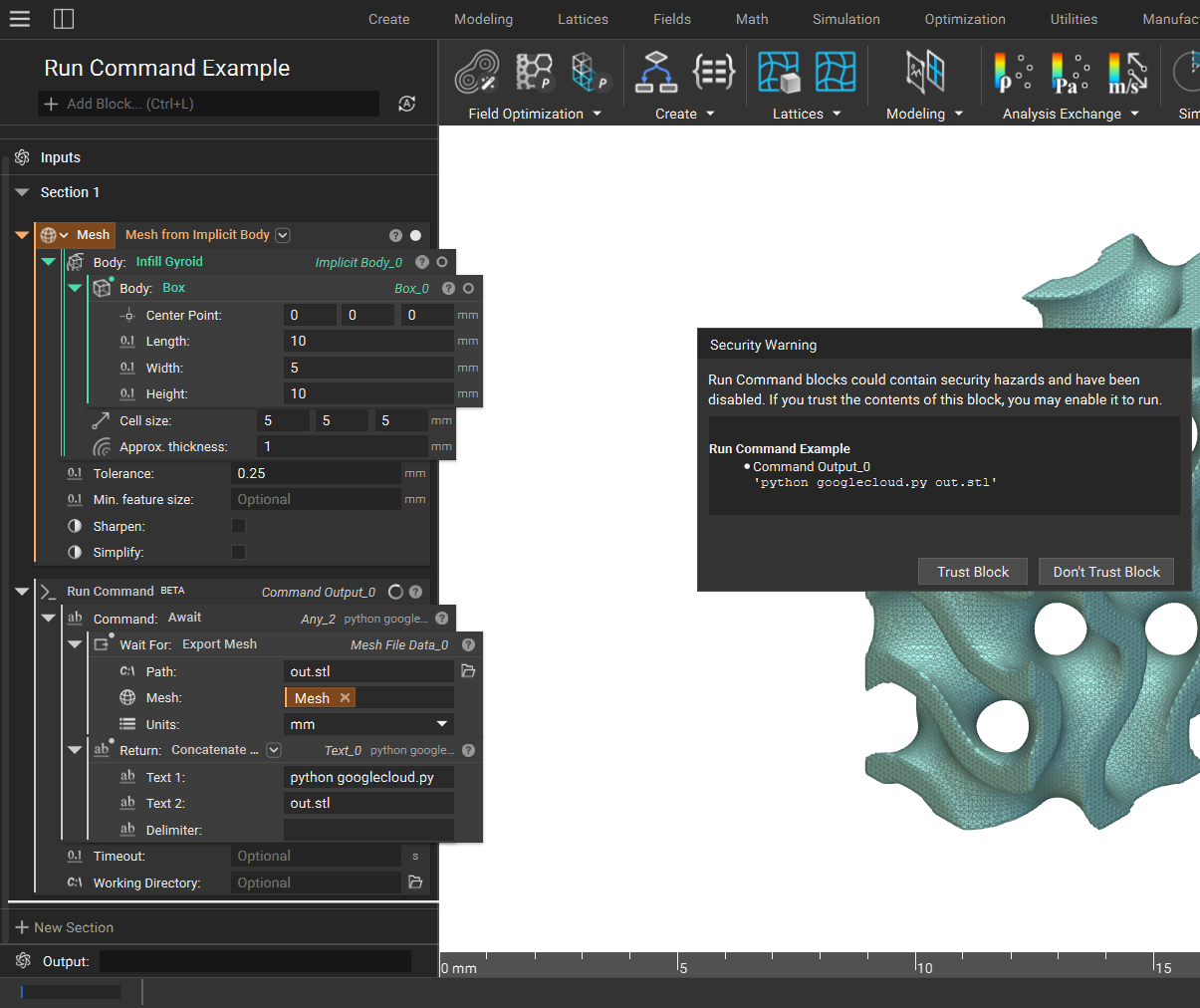Click the annotate icon beside Add Block field
1200x1008 pixels.
[x=406, y=104]
